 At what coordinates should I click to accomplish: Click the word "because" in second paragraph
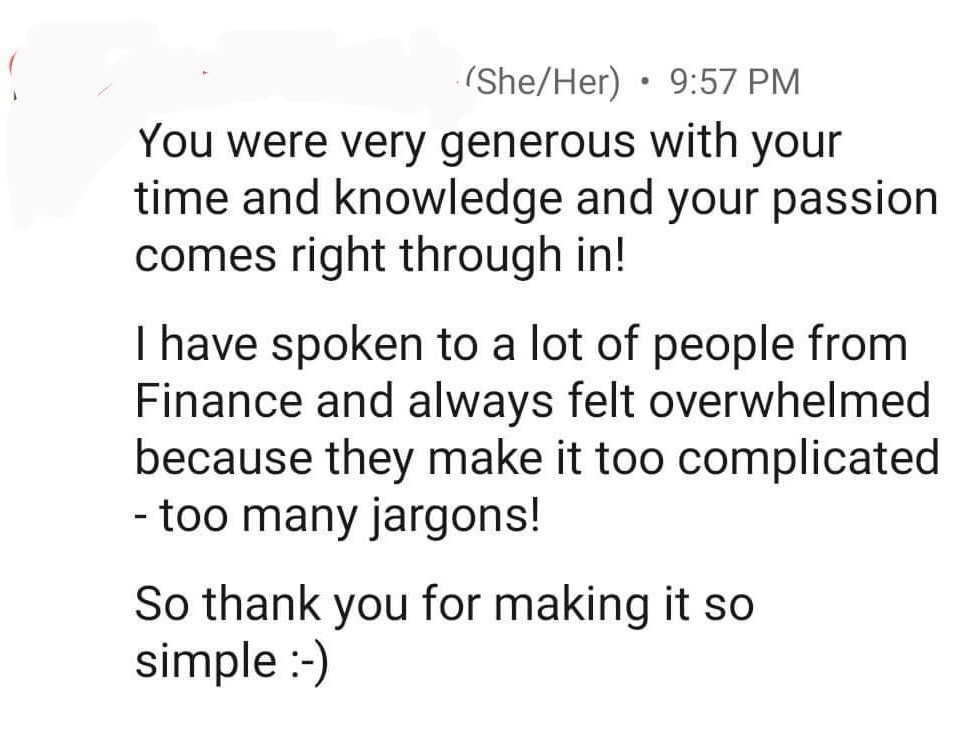tap(223, 458)
